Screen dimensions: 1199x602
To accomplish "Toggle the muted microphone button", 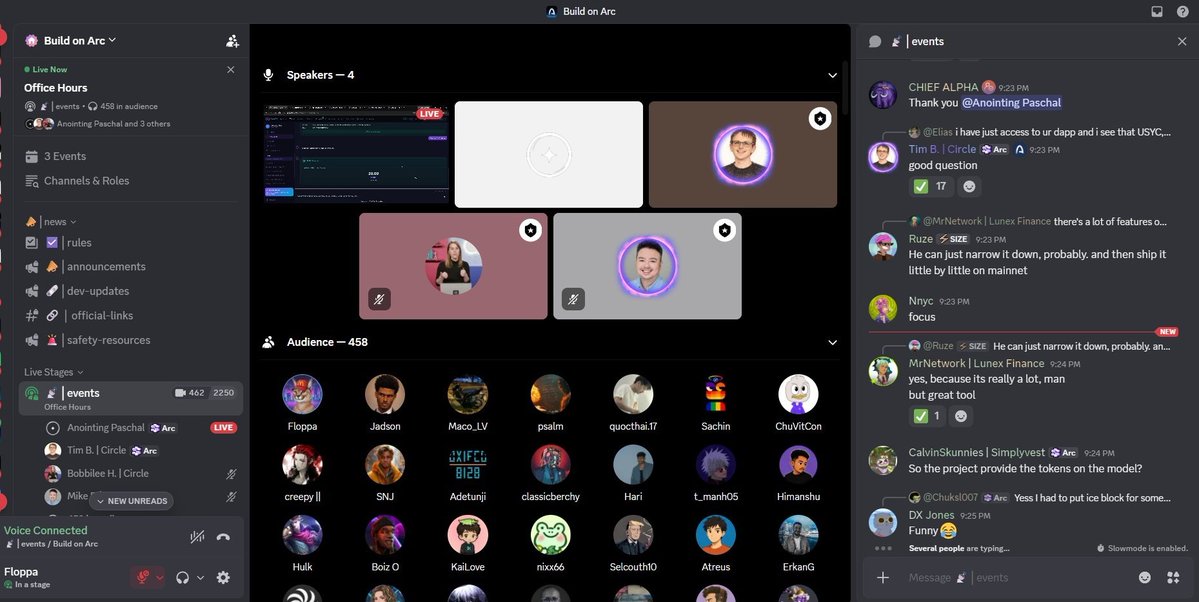I will 142,578.
